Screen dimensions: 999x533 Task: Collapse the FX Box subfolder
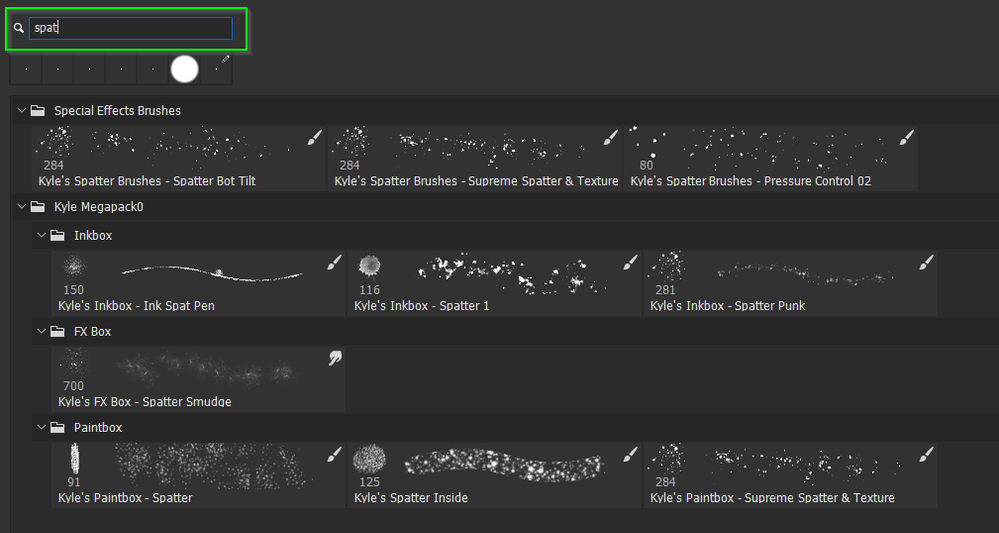(x=41, y=332)
